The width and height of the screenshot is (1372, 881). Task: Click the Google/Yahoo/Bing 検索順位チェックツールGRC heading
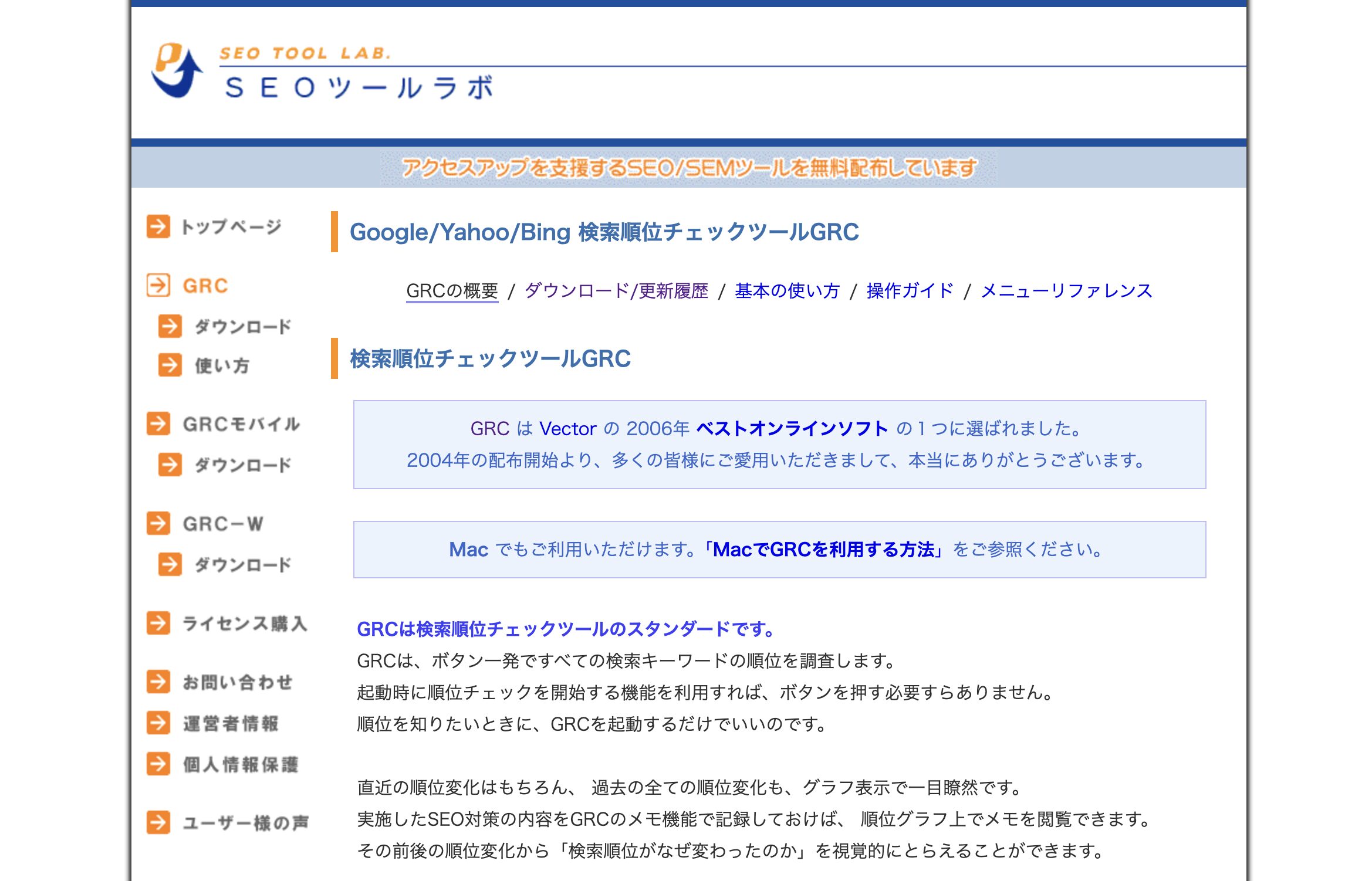coord(604,232)
